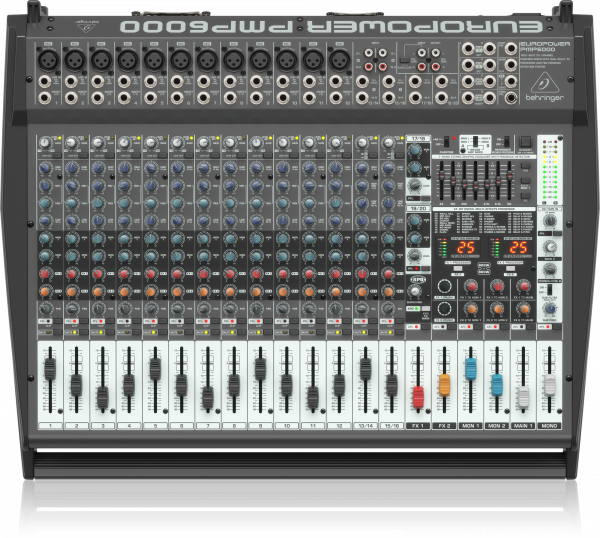The image size is (600, 538).
Task: Grab the channel 5 fader cap
Action: click(155, 369)
